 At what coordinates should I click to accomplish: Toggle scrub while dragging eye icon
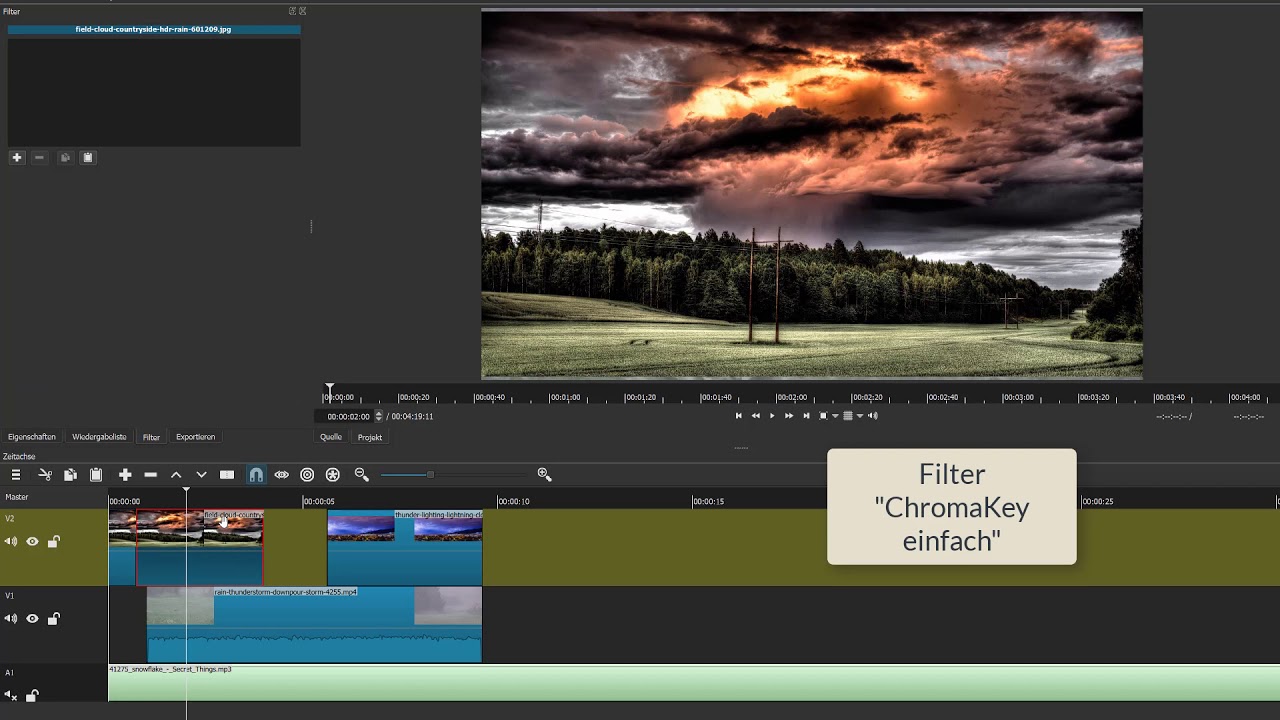(282, 475)
